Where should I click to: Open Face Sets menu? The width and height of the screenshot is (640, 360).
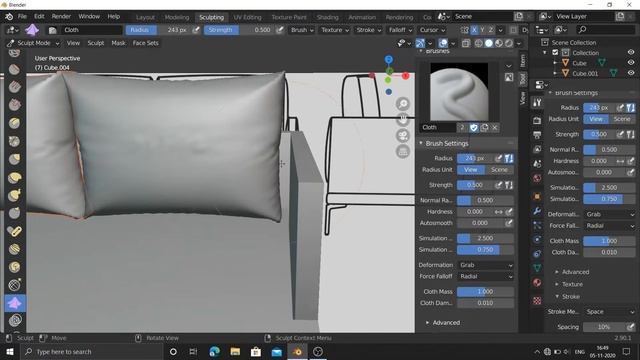pyautogui.click(x=145, y=43)
